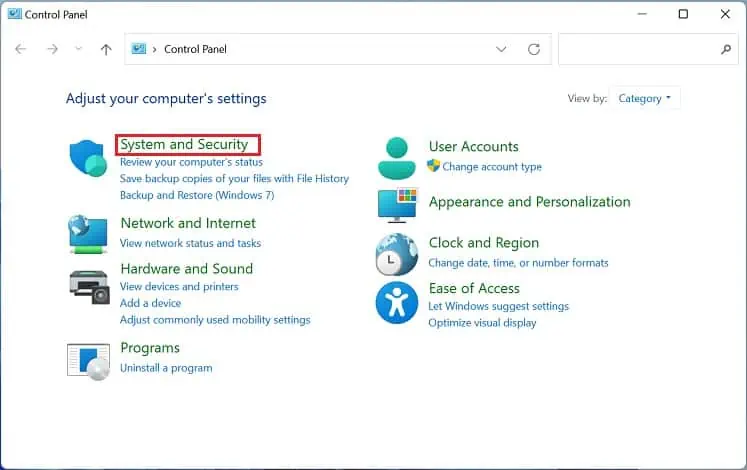Viewport: 747px width, 470px height.
Task: Open the User Accounts person icon
Action: [x=397, y=158]
